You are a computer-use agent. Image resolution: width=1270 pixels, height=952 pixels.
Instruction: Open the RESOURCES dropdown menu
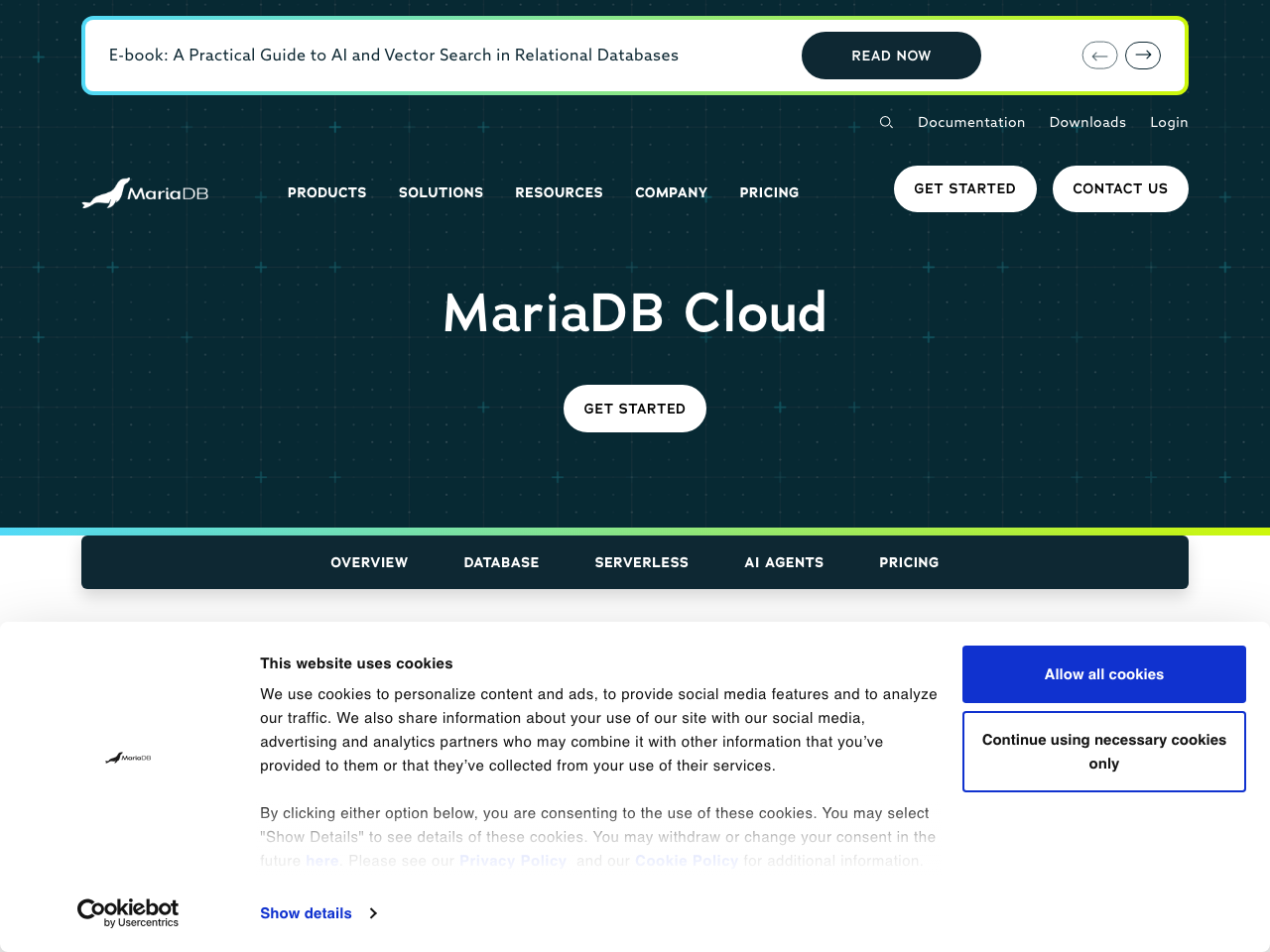tap(559, 192)
